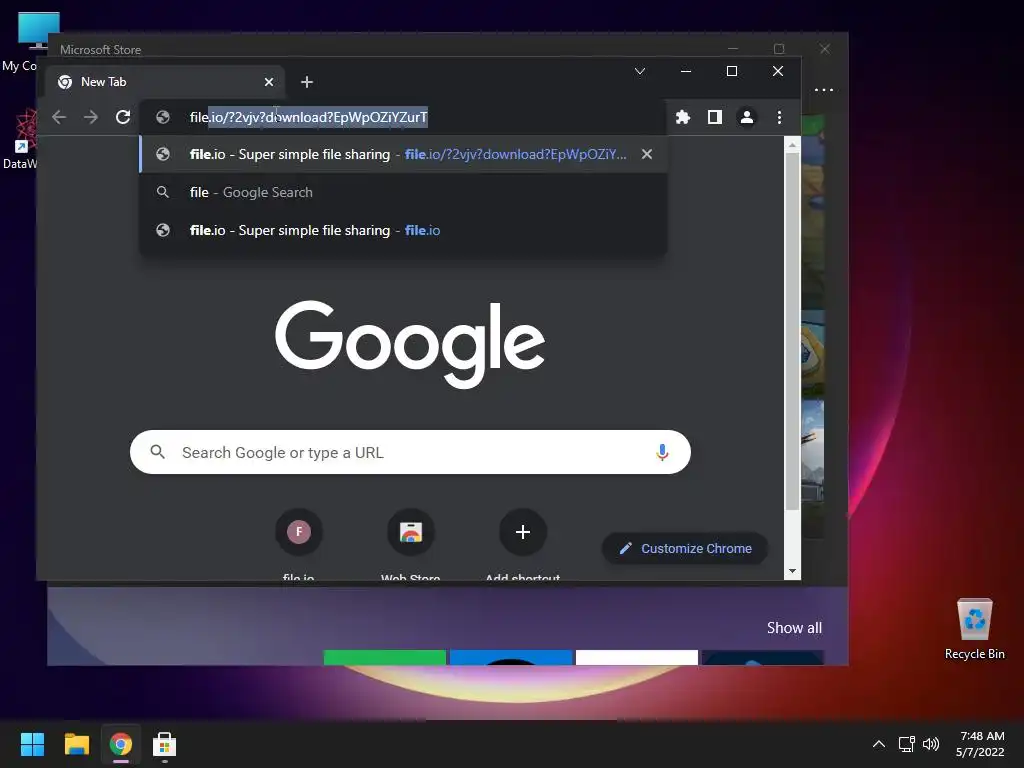Screen dimensions: 1024x768
Task: Remove the file.io download suggestion
Action: coord(647,154)
